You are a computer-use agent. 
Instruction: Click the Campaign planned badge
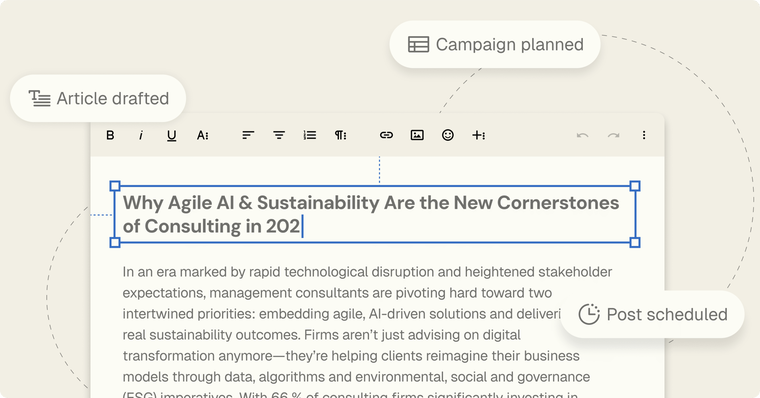pyautogui.click(x=495, y=44)
